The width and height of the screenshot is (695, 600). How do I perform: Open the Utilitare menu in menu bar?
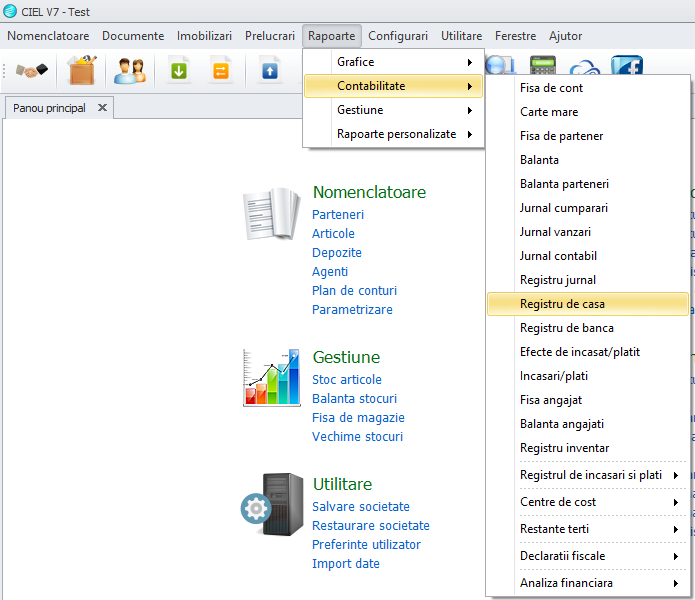click(x=461, y=36)
